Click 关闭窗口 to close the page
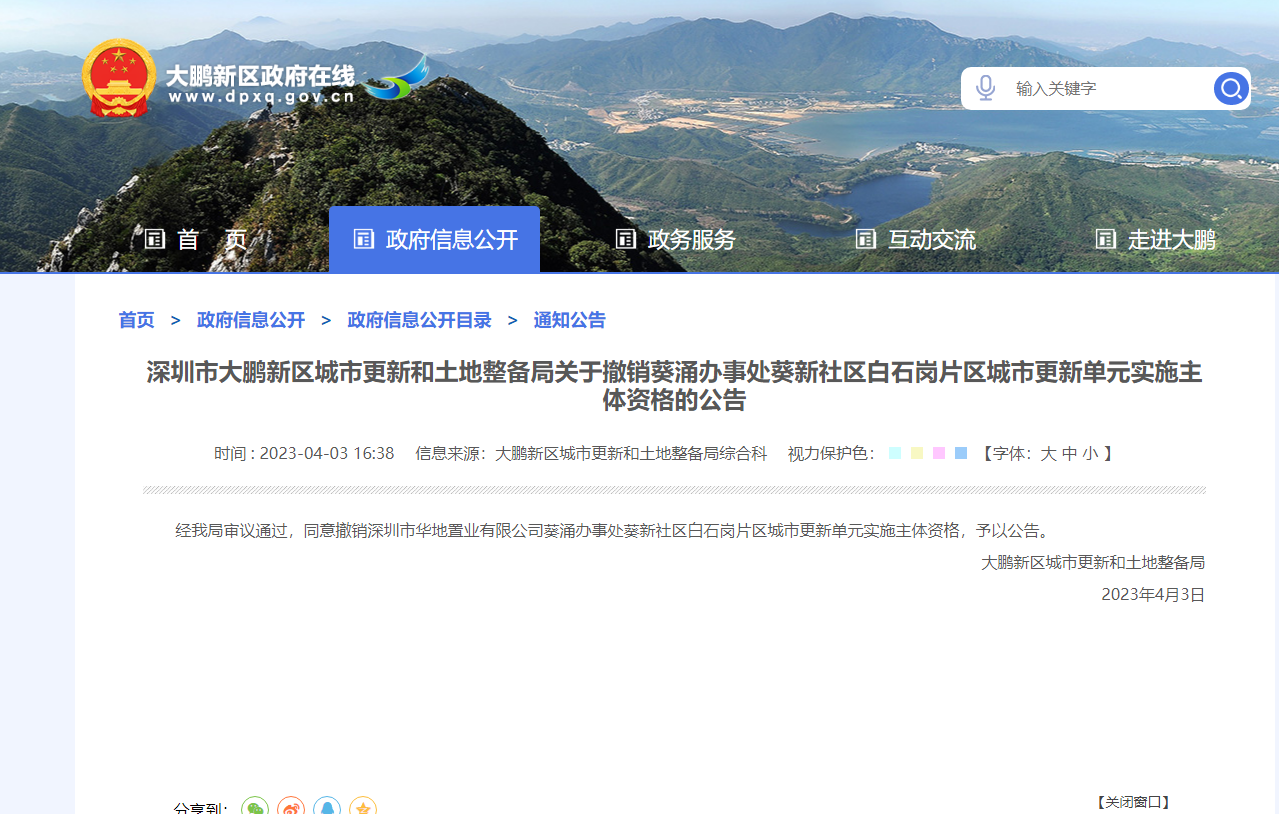The width and height of the screenshot is (1279, 814). pos(1133,802)
